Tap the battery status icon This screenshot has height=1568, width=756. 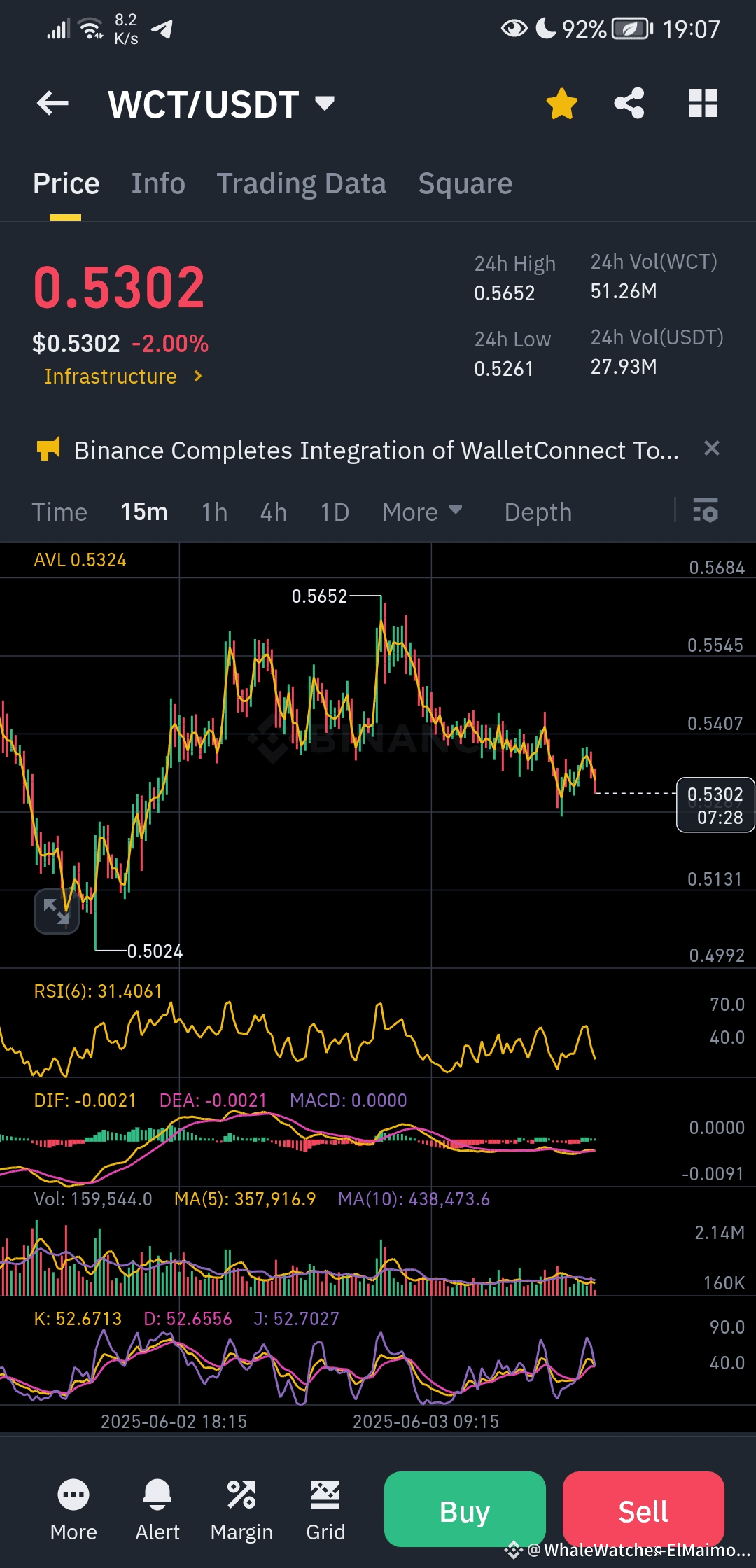pyautogui.click(x=632, y=29)
